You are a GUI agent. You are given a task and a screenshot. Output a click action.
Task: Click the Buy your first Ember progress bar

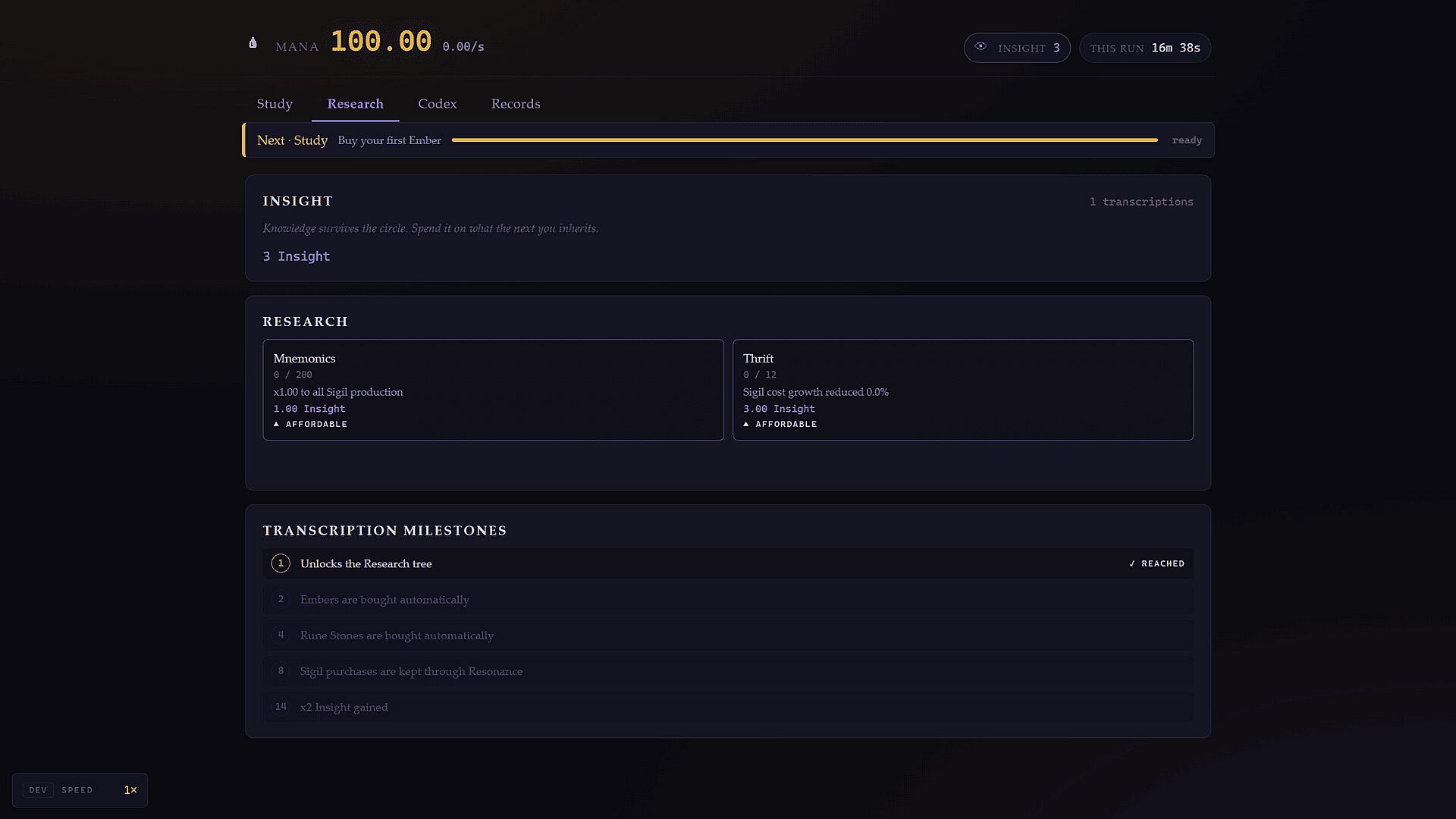click(x=805, y=140)
